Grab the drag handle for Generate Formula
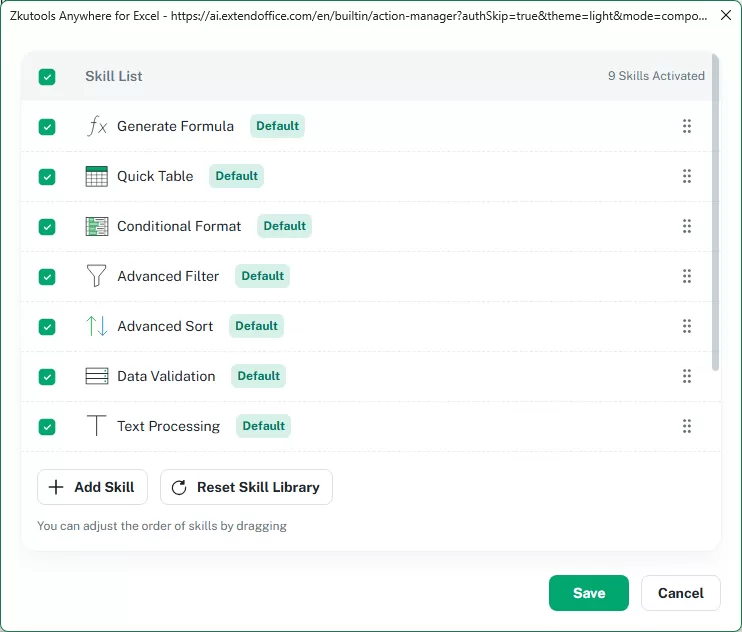 tap(687, 126)
